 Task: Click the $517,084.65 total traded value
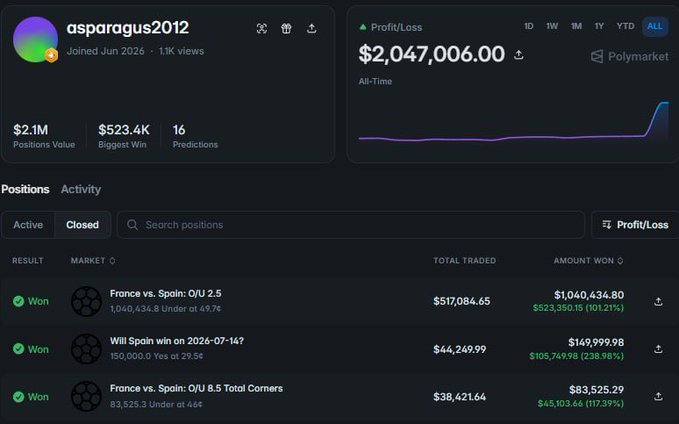462,301
